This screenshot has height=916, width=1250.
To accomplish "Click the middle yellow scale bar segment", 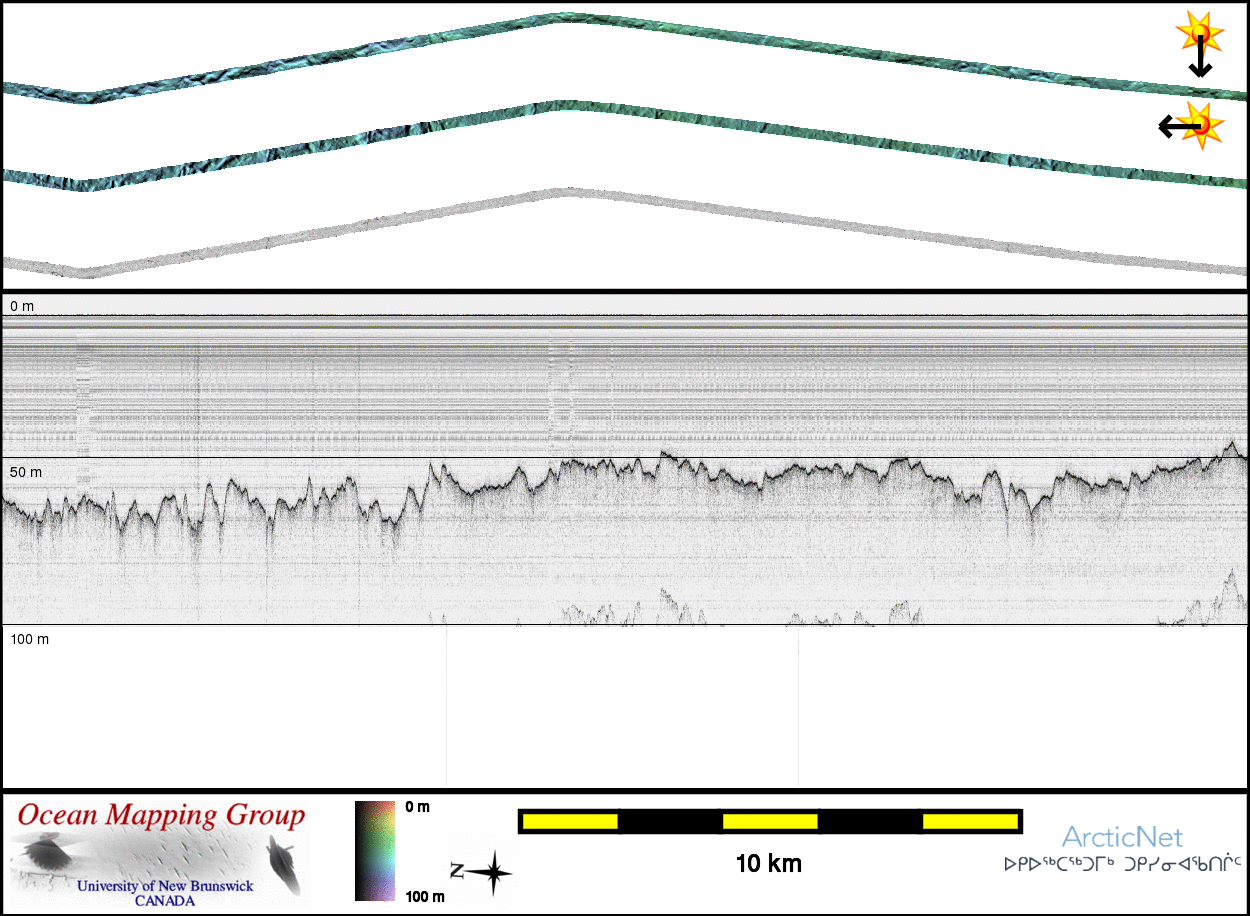I will [x=769, y=821].
